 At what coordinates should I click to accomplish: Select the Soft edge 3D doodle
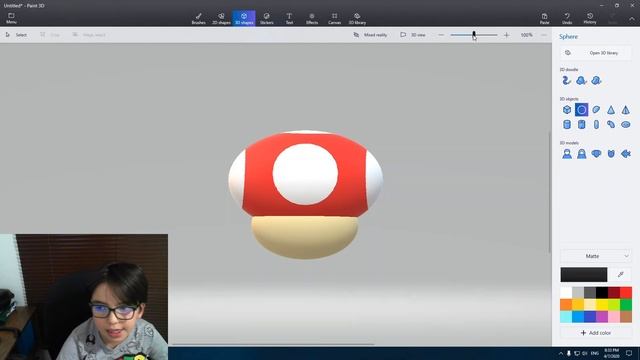pos(596,80)
